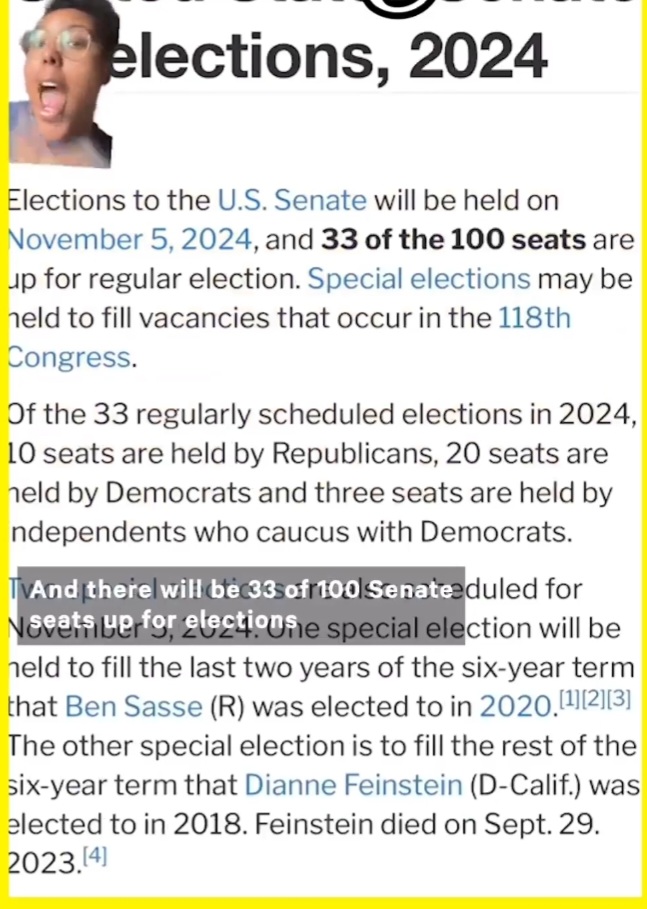This screenshot has width=647, height=909.
Task: Open the U.S. Senate link
Action: click(x=292, y=200)
